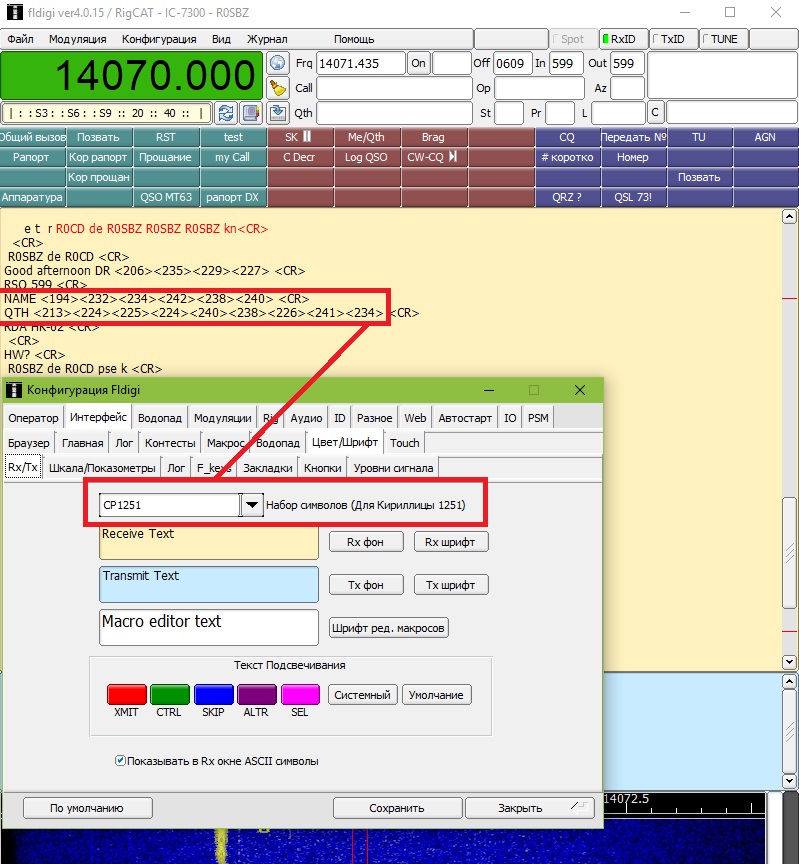Click the QRZ globe lookup icon

tap(278, 63)
